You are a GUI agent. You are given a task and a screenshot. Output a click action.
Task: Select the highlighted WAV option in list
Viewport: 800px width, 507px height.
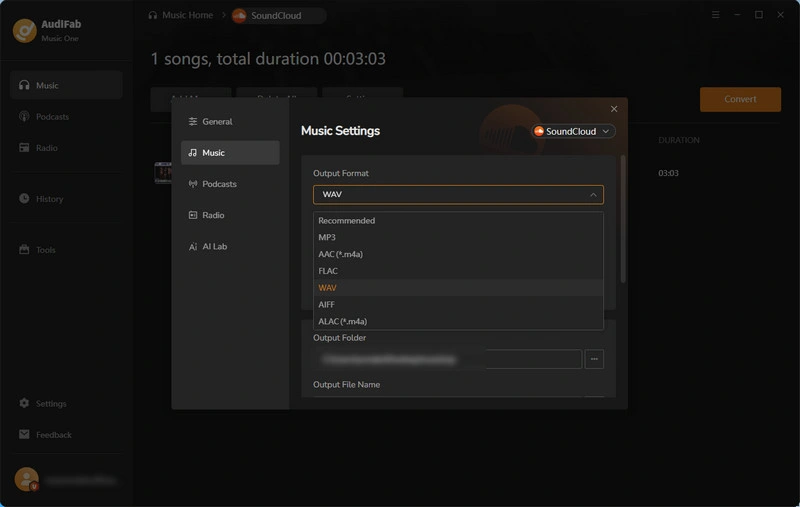[458, 288]
